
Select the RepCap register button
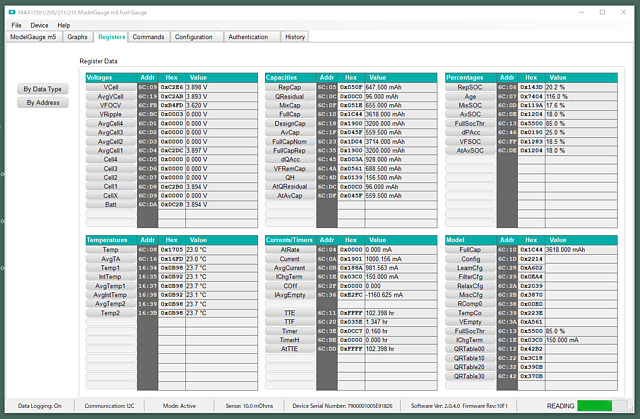pyautogui.click(x=290, y=87)
